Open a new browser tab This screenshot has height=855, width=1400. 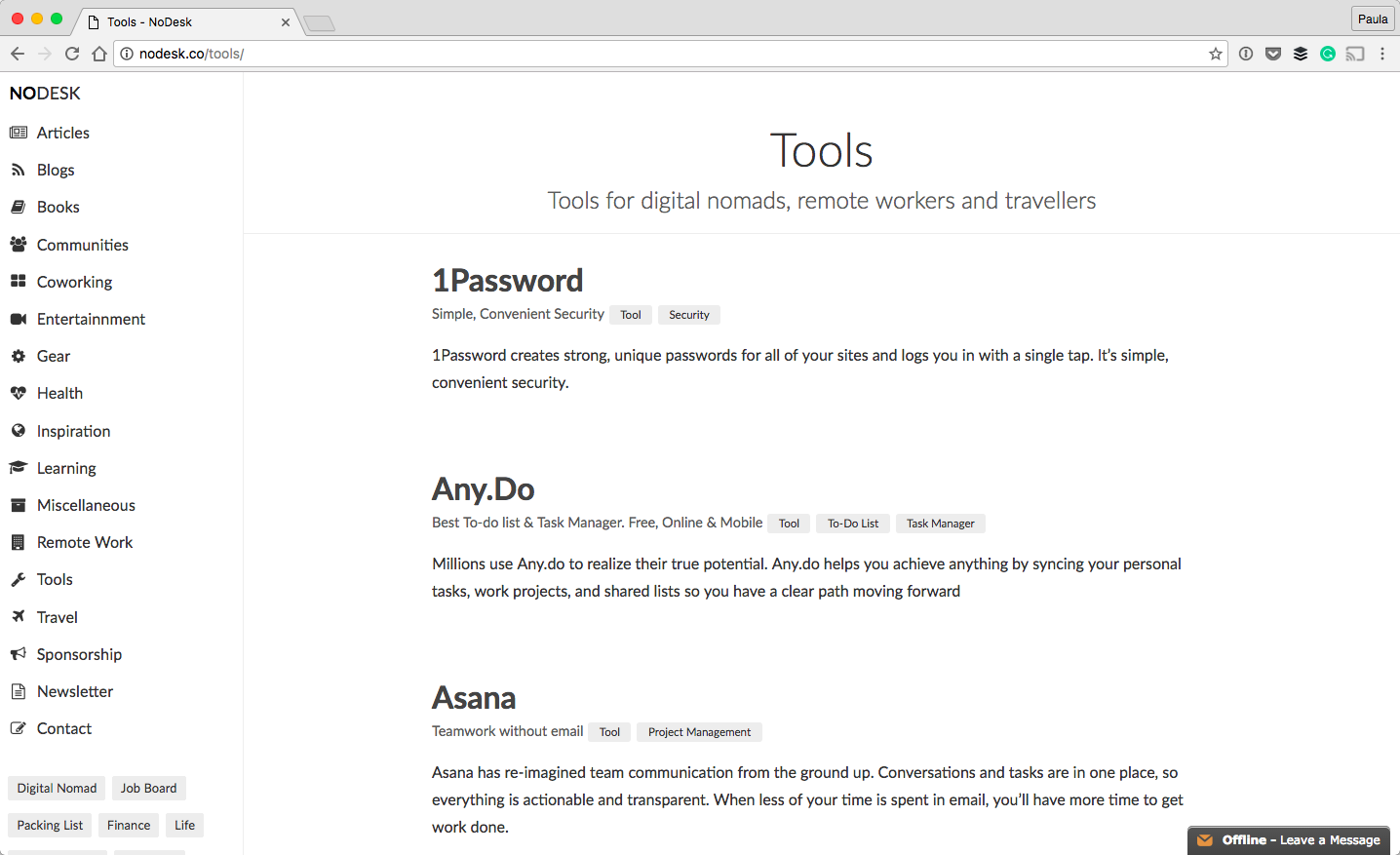tap(319, 23)
